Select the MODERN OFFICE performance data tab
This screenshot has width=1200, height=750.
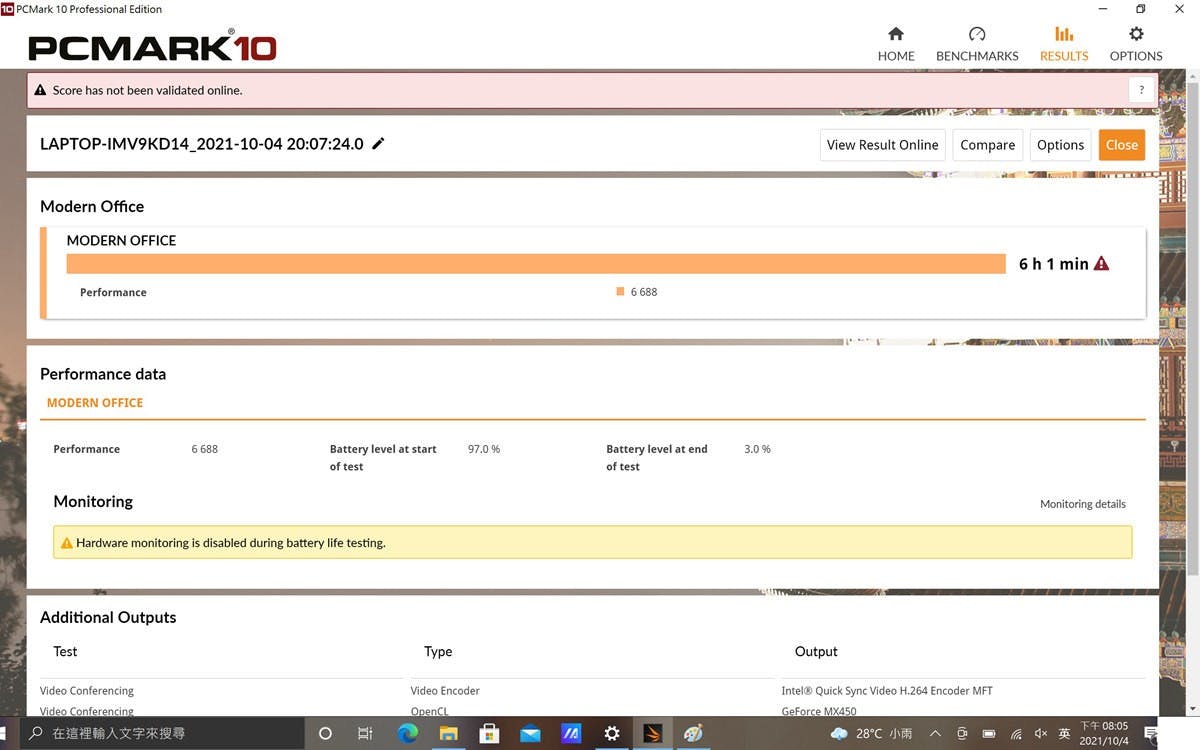(x=95, y=403)
